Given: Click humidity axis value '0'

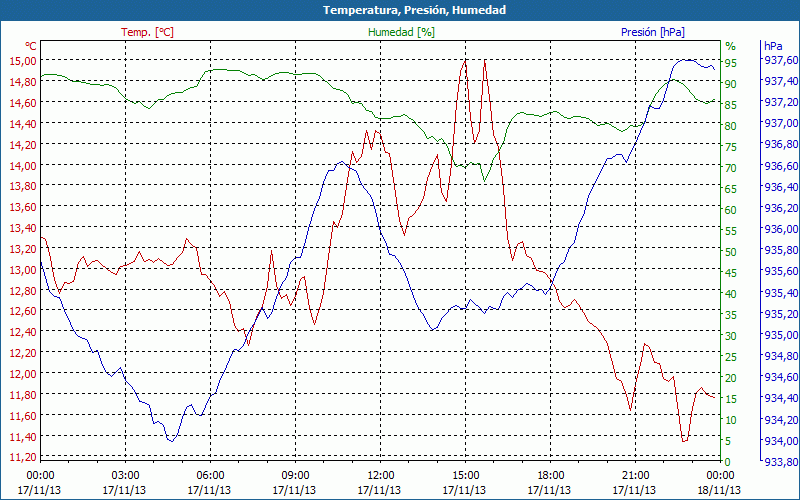Looking at the screenshot, I should tap(728, 462).
